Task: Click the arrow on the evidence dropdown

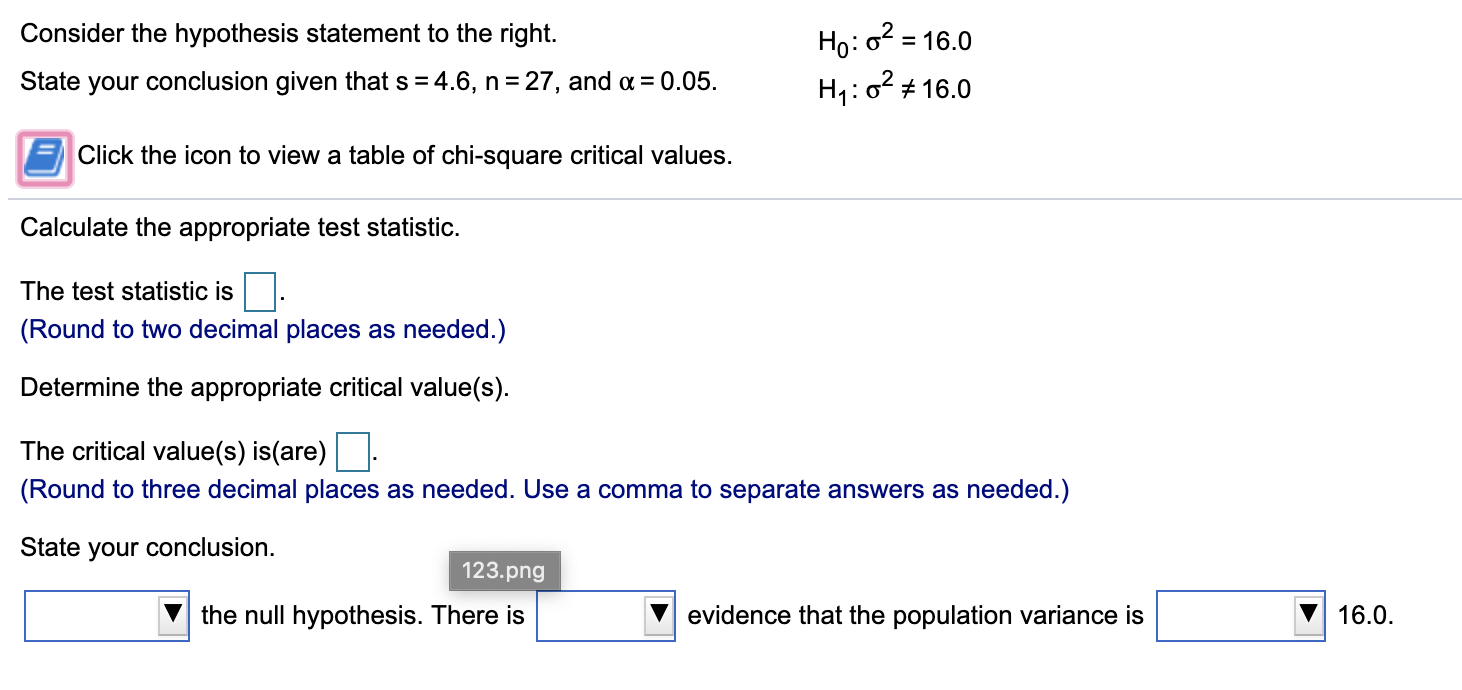Action: pos(659,616)
